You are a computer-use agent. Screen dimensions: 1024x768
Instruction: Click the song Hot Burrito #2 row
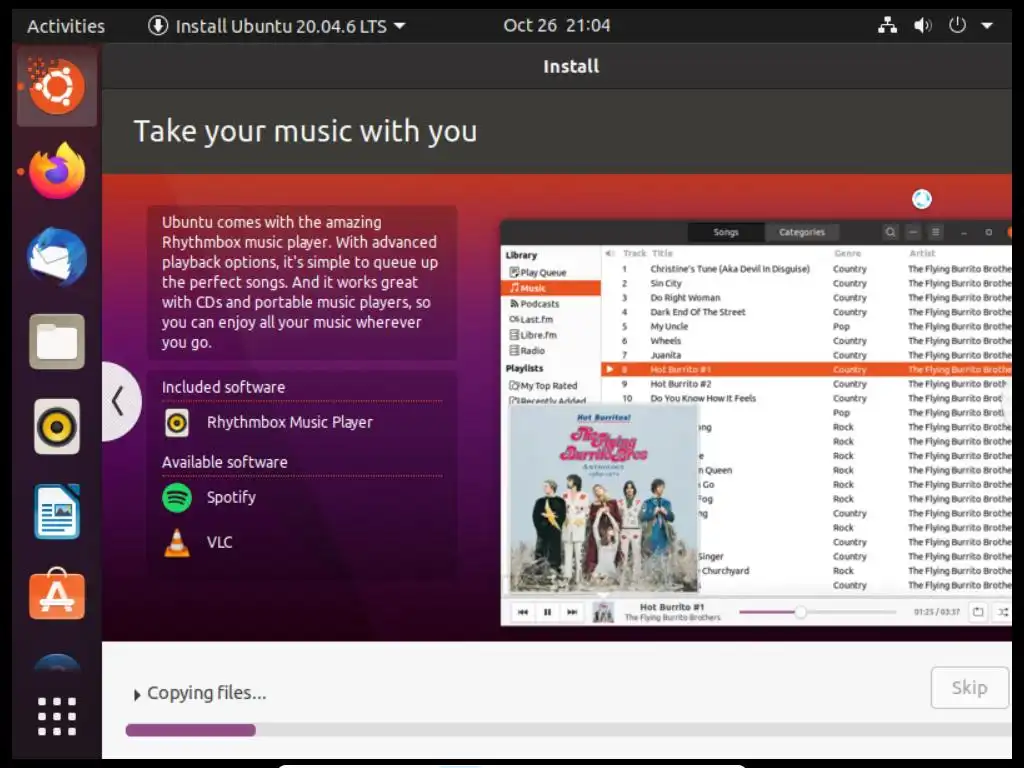pyautogui.click(x=807, y=383)
